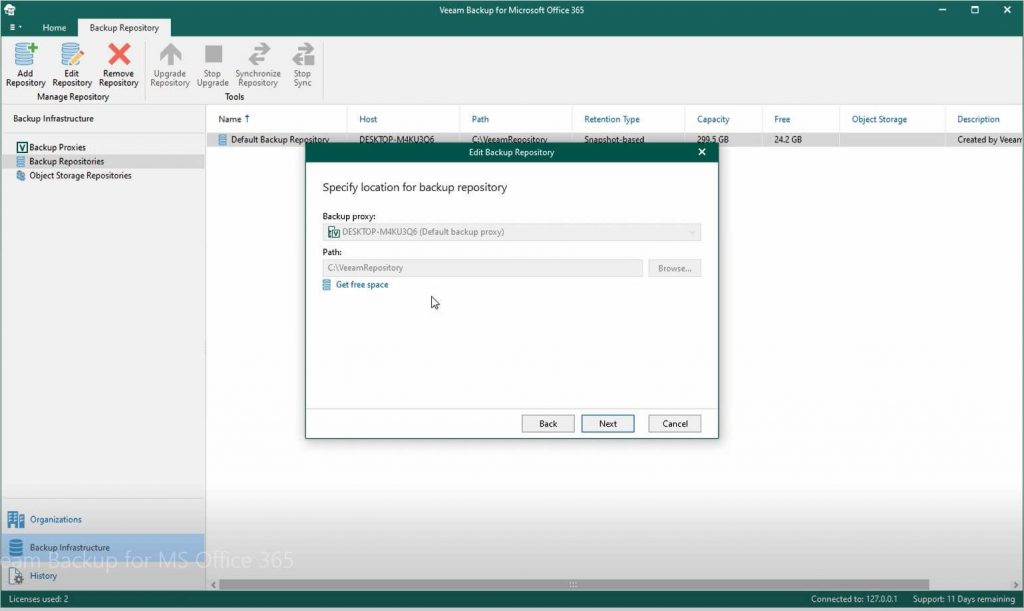Click the Veeam application logo icon

pyautogui.click(x=9, y=9)
